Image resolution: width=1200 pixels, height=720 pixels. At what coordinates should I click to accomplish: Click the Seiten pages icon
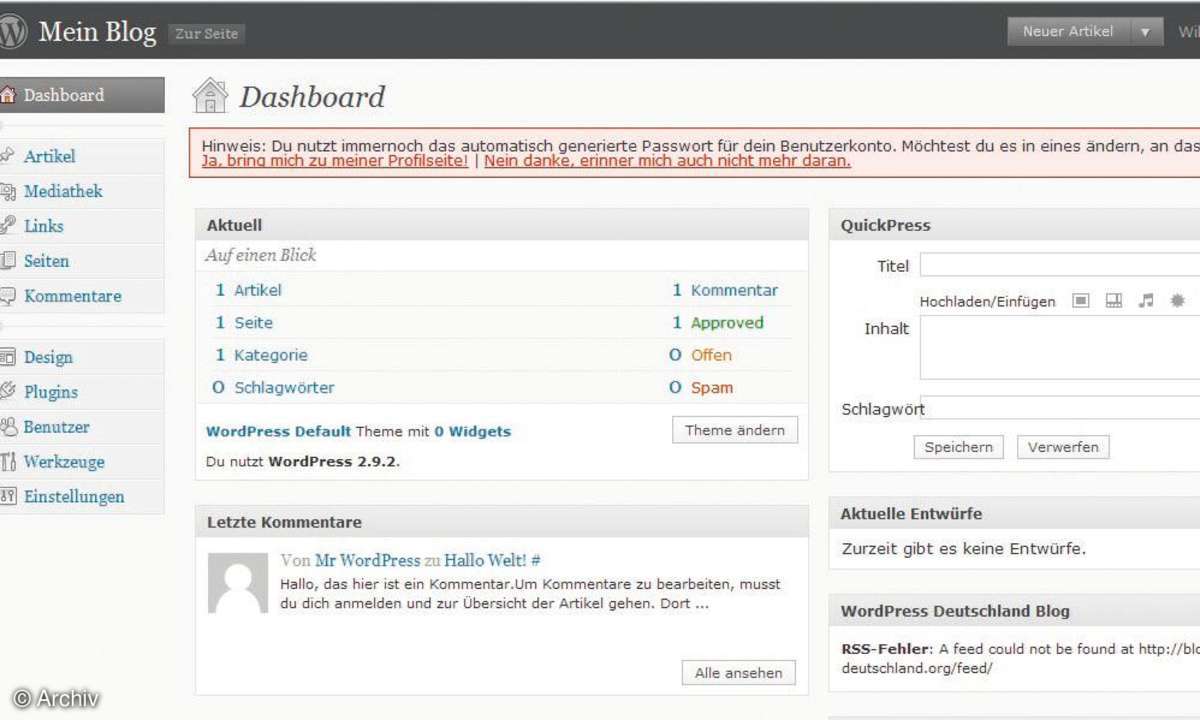click(8, 261)
